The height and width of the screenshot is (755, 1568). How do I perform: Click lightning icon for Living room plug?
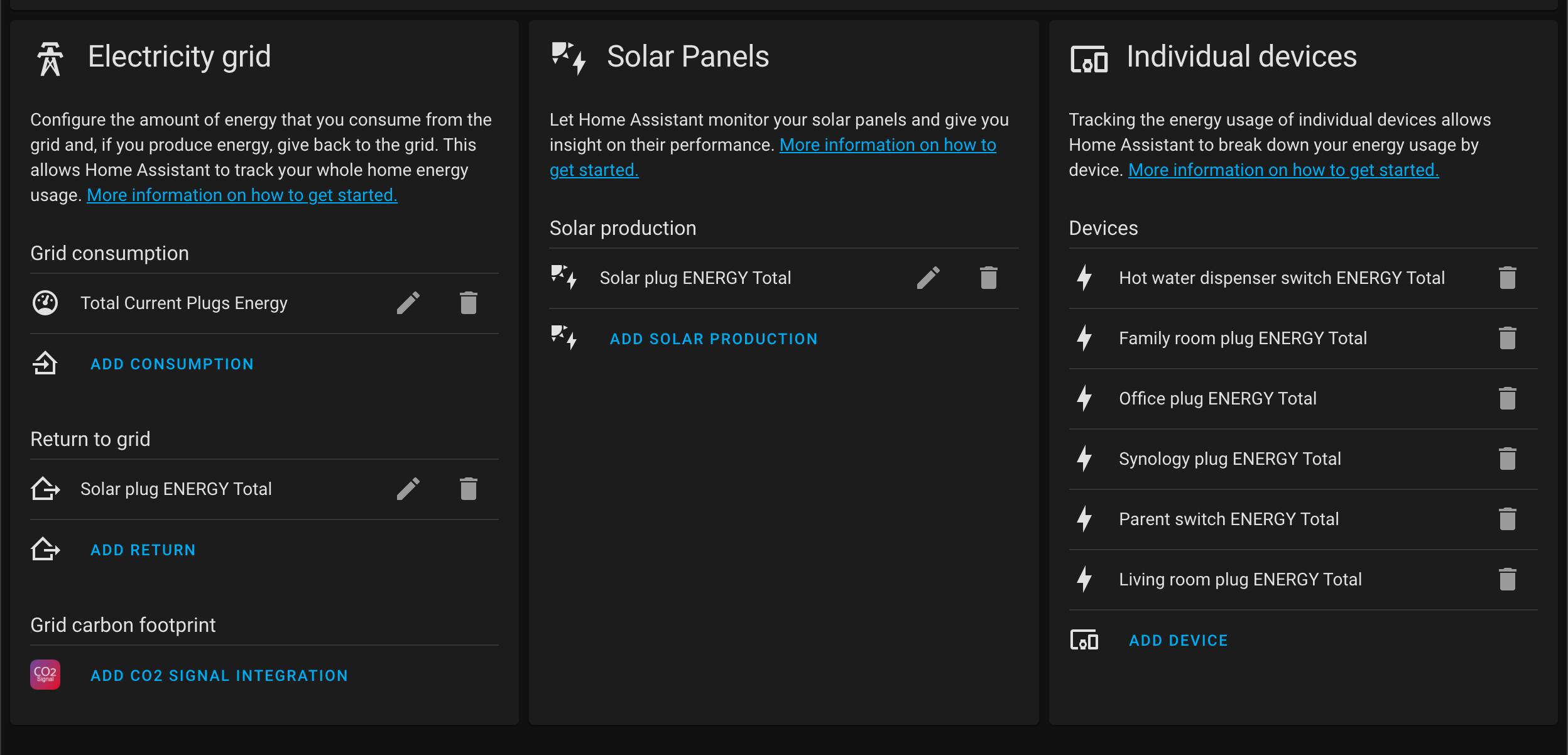coord(1084,580)
